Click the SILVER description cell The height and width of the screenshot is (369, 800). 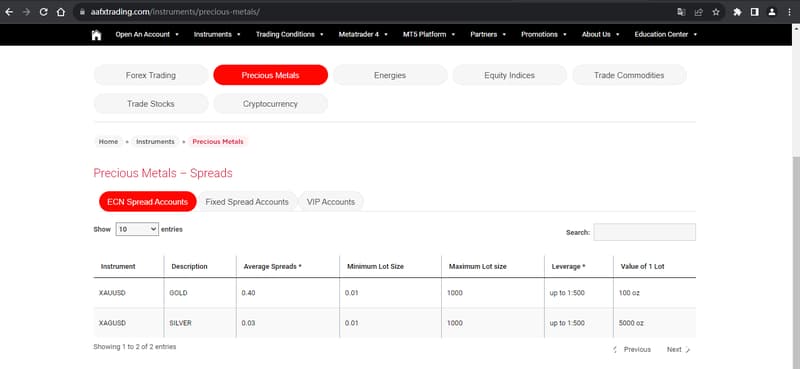tap(200, 323)
